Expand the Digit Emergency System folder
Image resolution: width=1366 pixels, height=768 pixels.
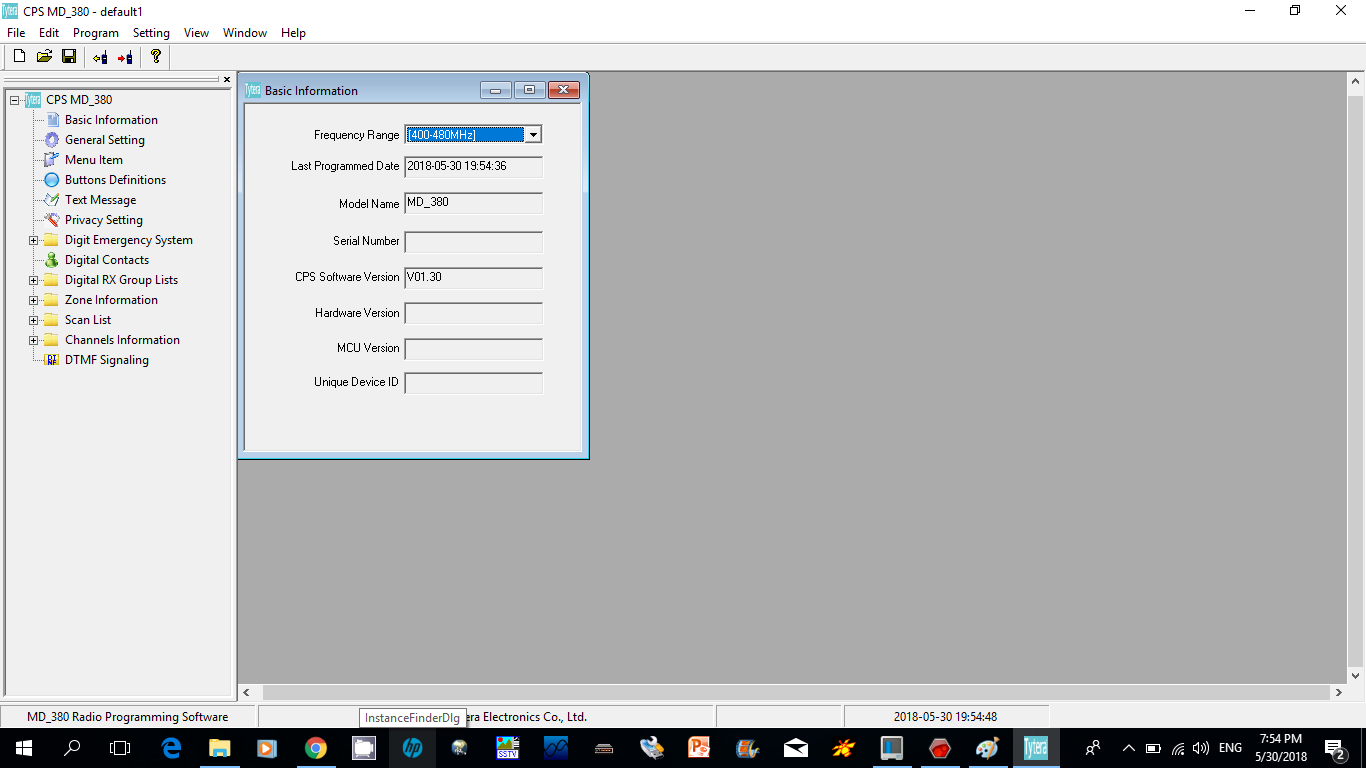(33, 240)
